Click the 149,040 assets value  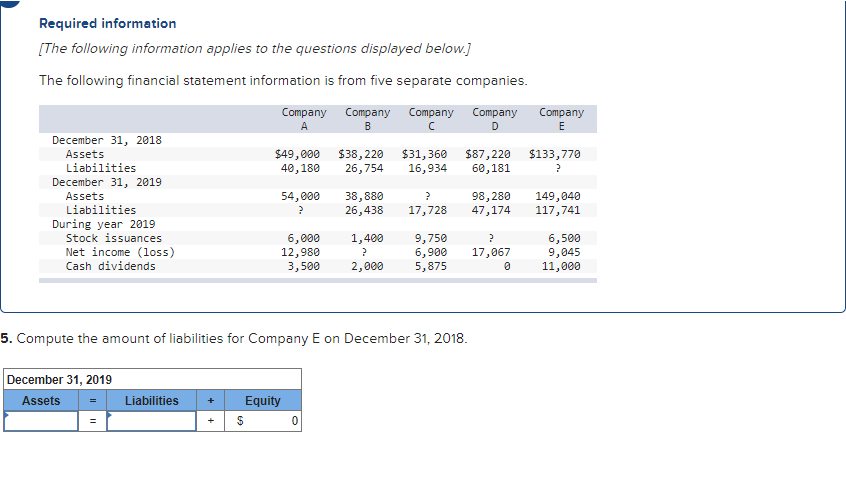coord(558,196)
